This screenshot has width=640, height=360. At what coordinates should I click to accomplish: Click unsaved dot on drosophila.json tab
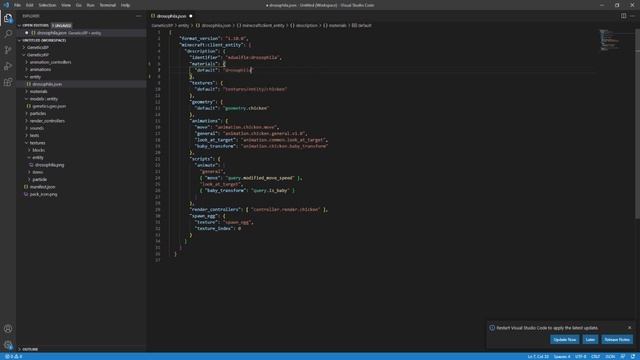tap(191, 16)
